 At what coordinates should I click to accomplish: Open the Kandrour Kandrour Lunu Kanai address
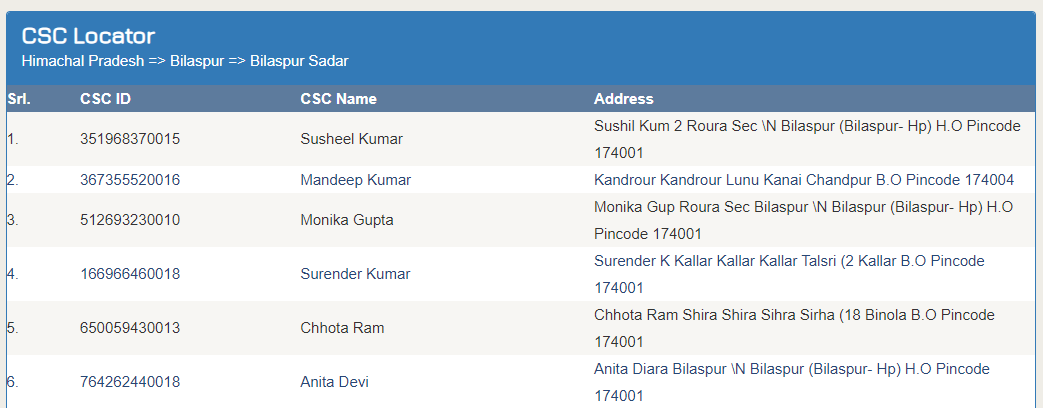click(804, 180)
